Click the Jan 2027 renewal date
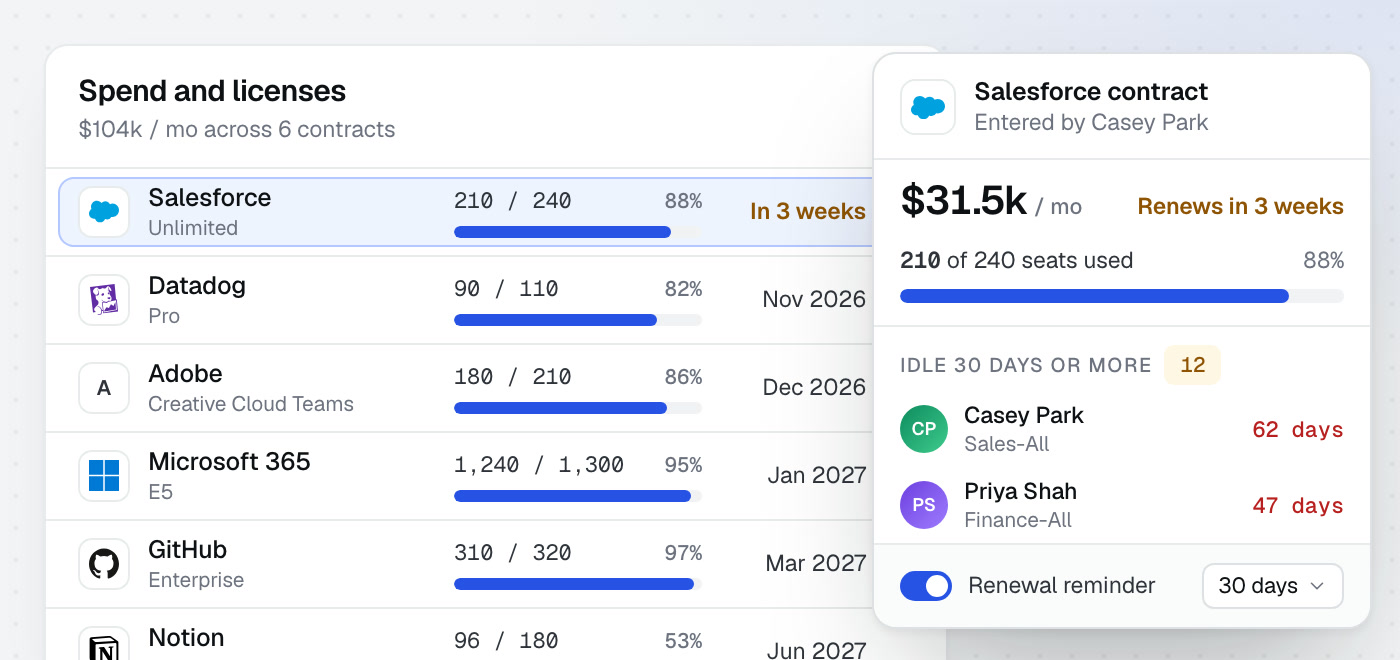The height and width of the screenshot is (660, 1400). click(x=817, y=476)
